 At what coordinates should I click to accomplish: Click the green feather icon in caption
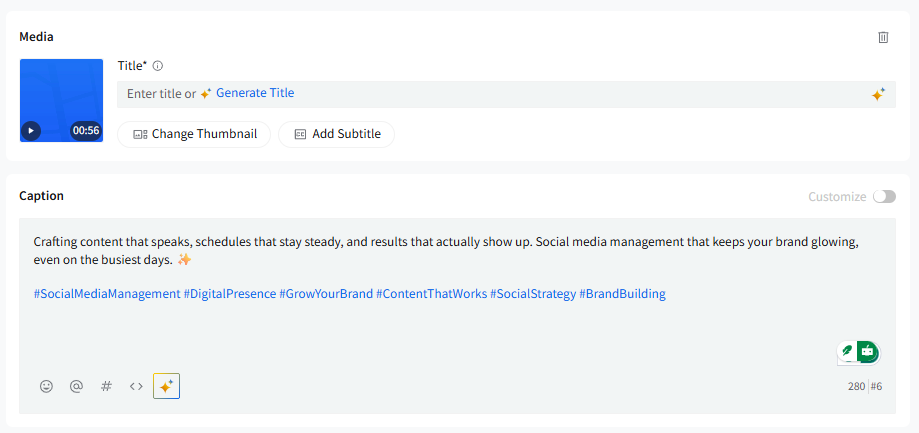(x=848, y=351)
